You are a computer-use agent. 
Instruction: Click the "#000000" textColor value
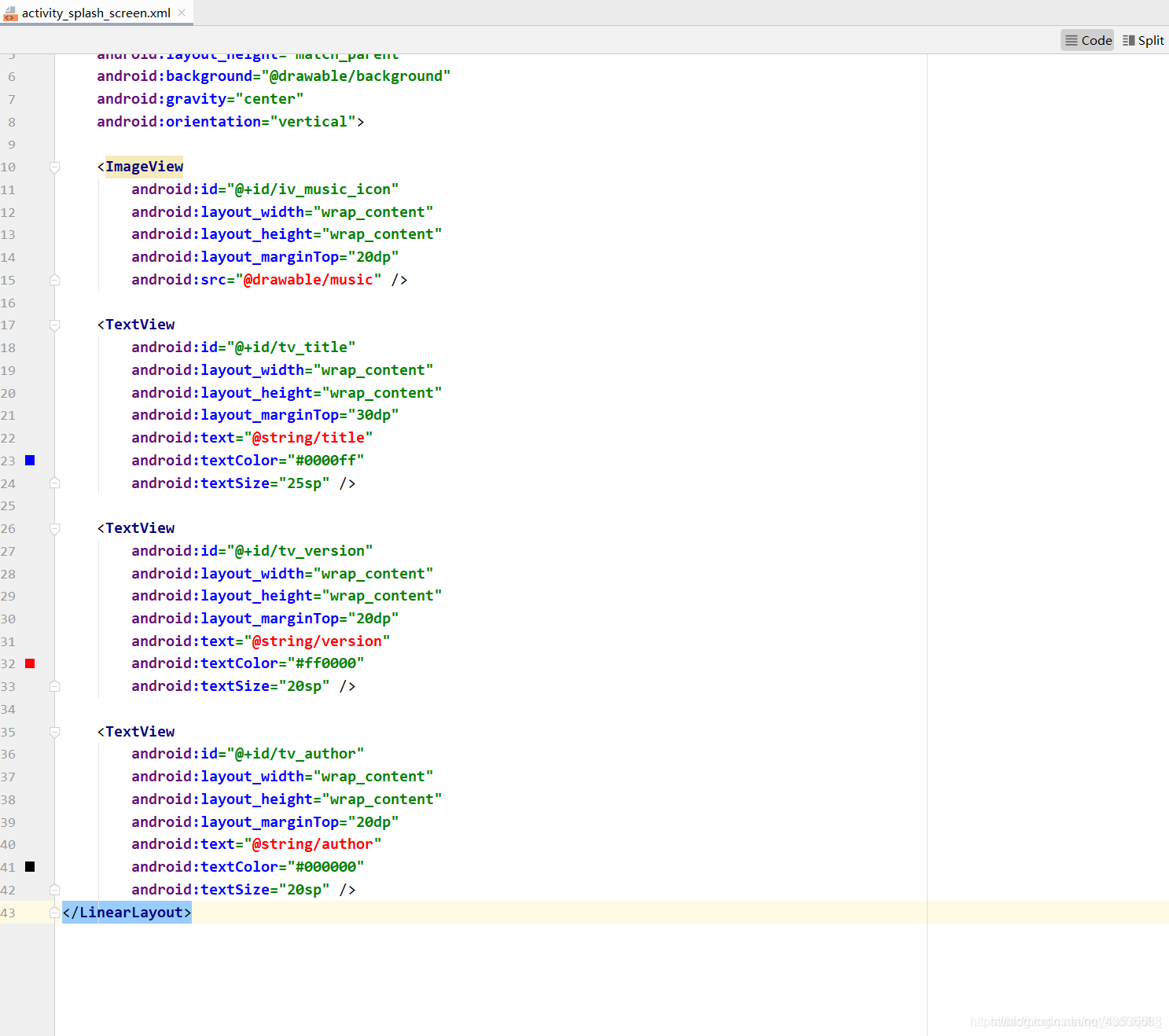click(325, 867)
